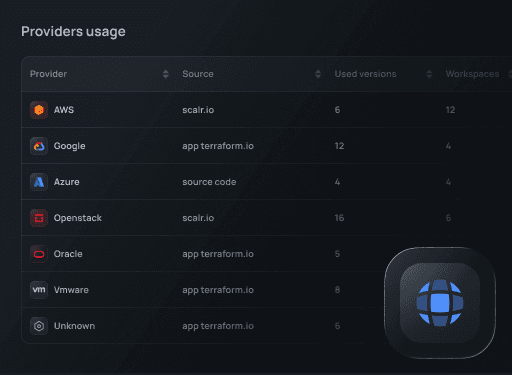
Task: Sort by the Provider column arrows
Action: 166,74
